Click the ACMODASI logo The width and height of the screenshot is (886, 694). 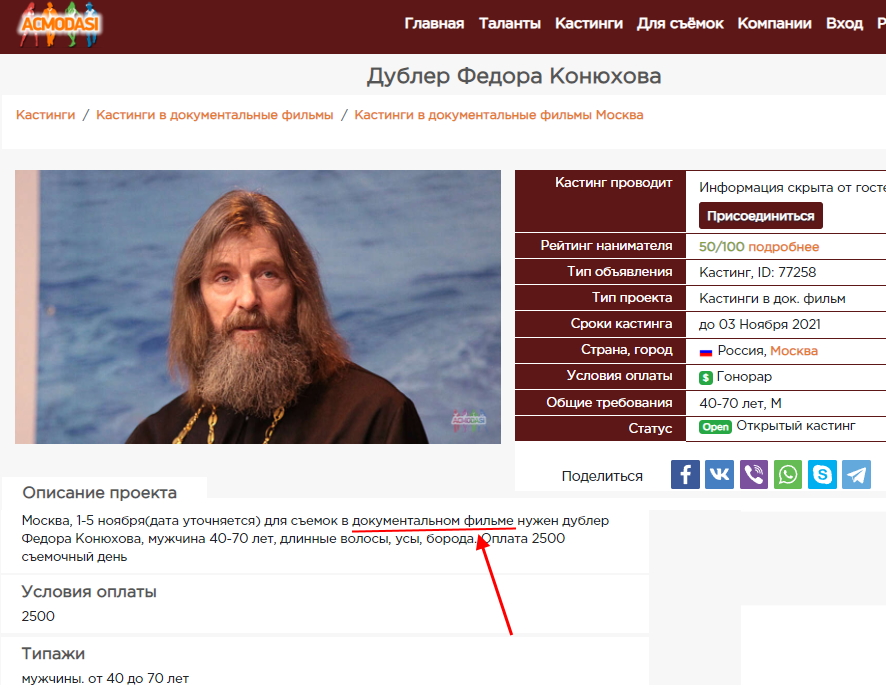pyautogui.click(x=59, y=25)
